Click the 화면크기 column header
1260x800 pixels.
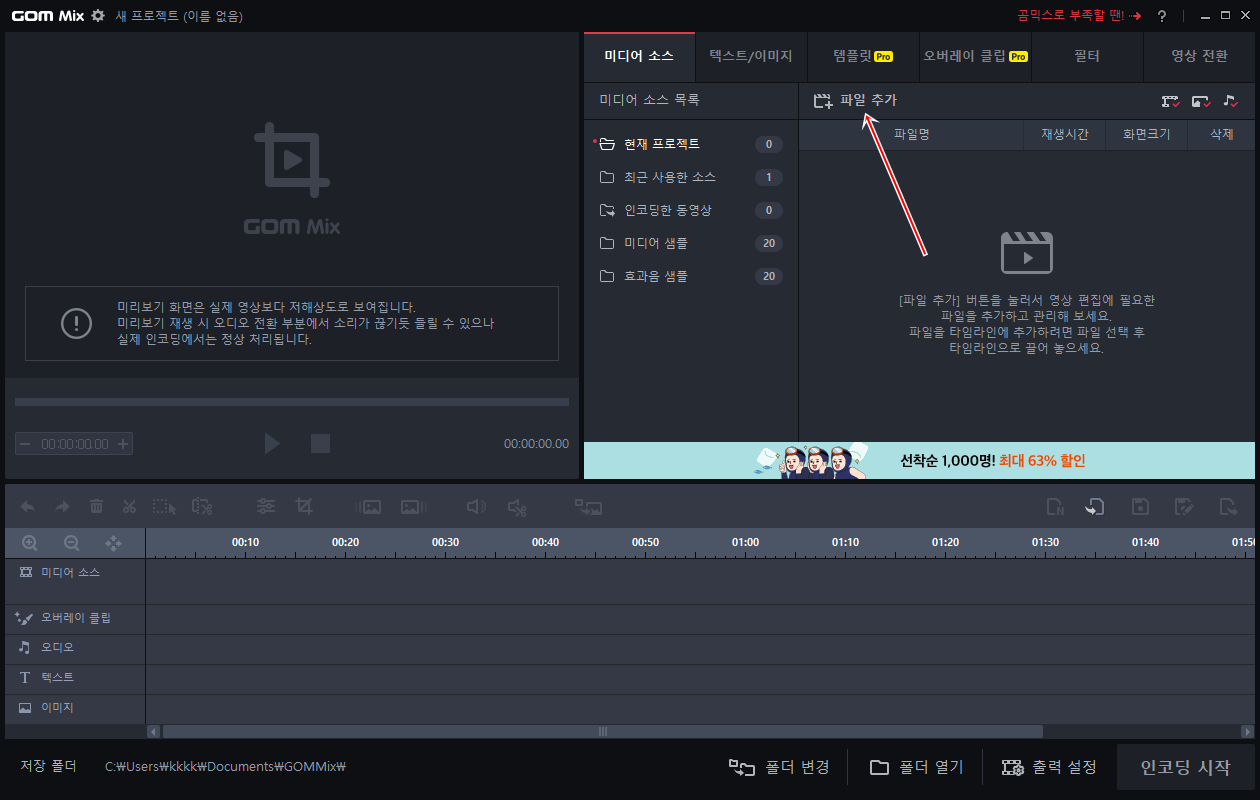pos(1146,134)
